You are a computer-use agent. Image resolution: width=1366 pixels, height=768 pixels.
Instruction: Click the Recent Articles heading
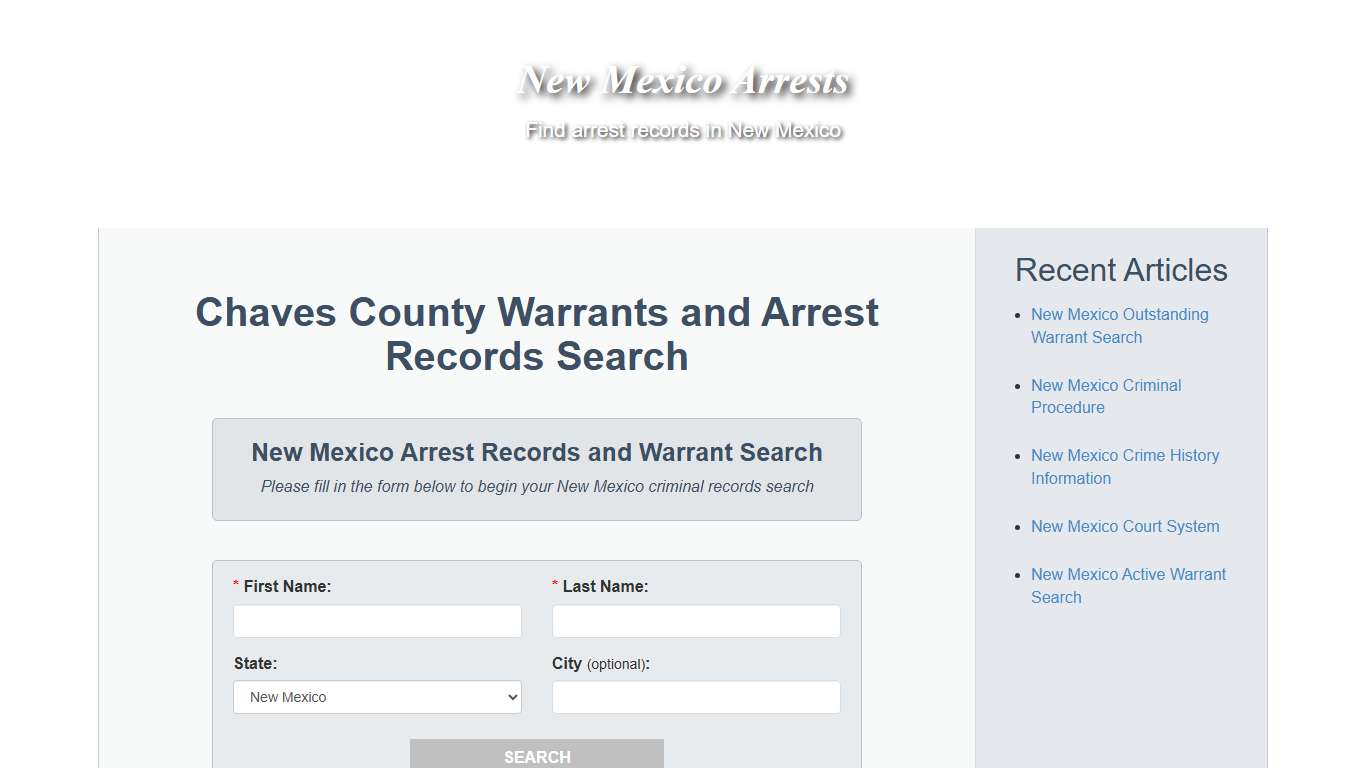click(x=1121, y=270)
